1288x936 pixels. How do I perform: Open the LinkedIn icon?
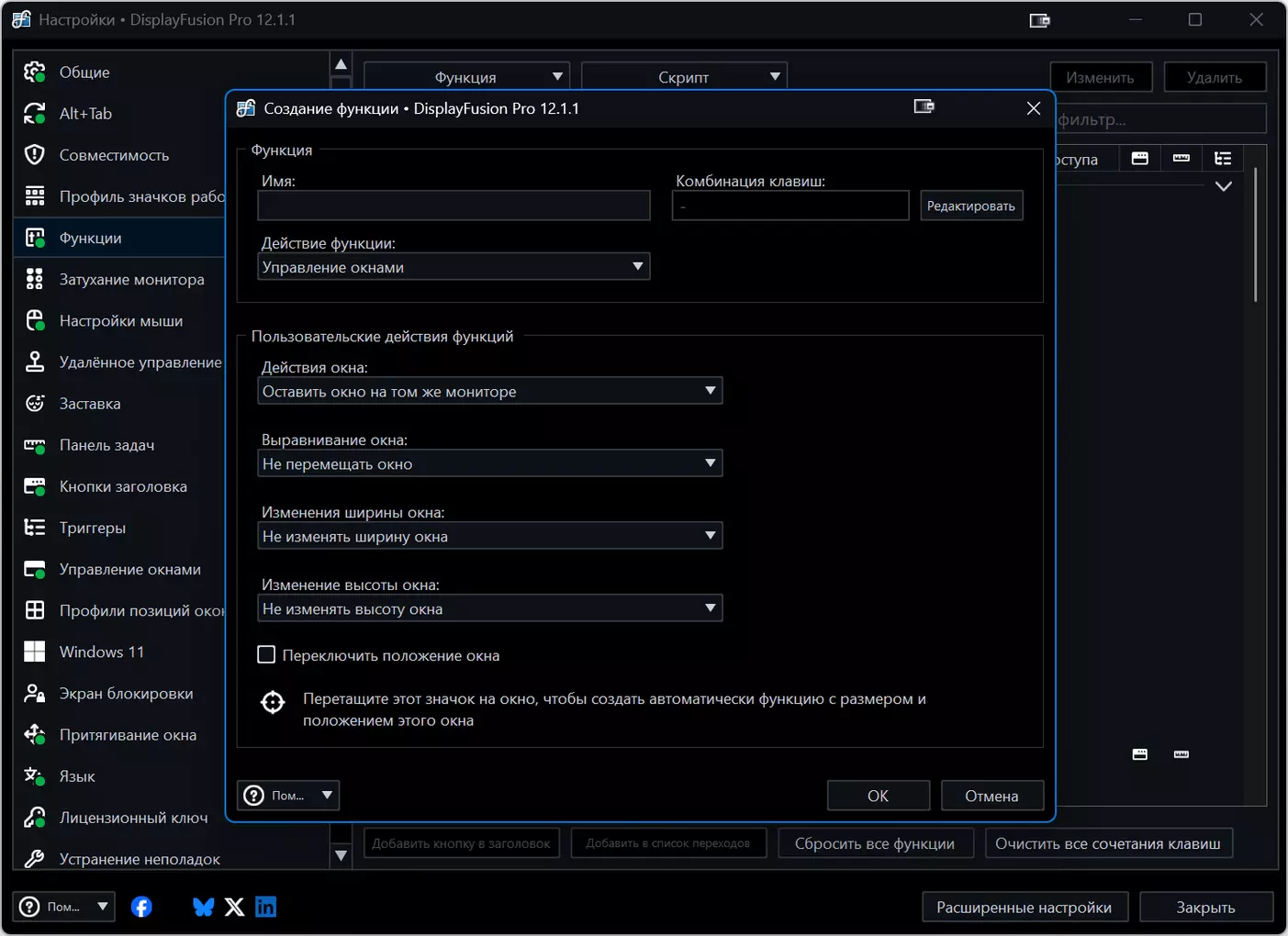(265, 907)
